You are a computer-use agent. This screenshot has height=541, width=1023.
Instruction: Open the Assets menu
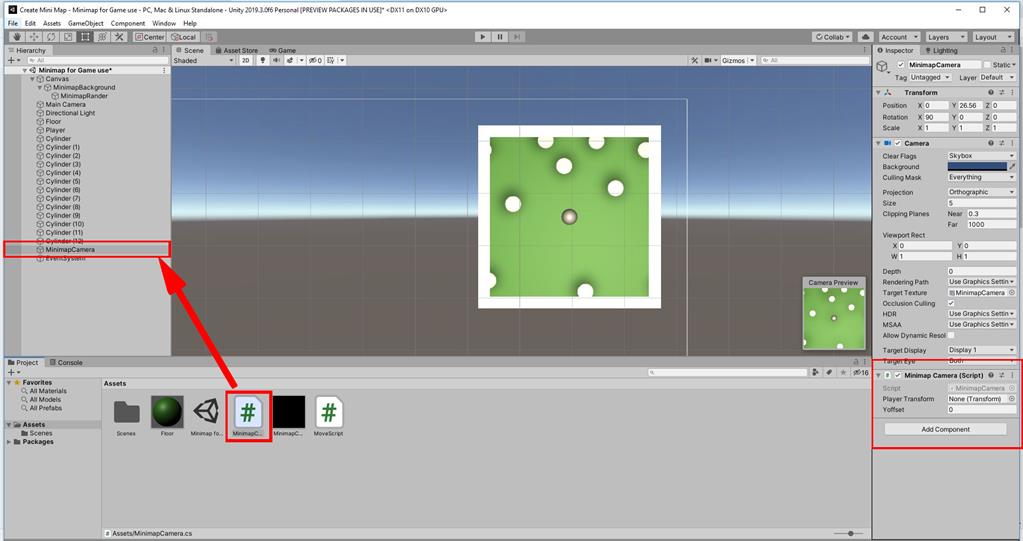[x=52, y=23]
